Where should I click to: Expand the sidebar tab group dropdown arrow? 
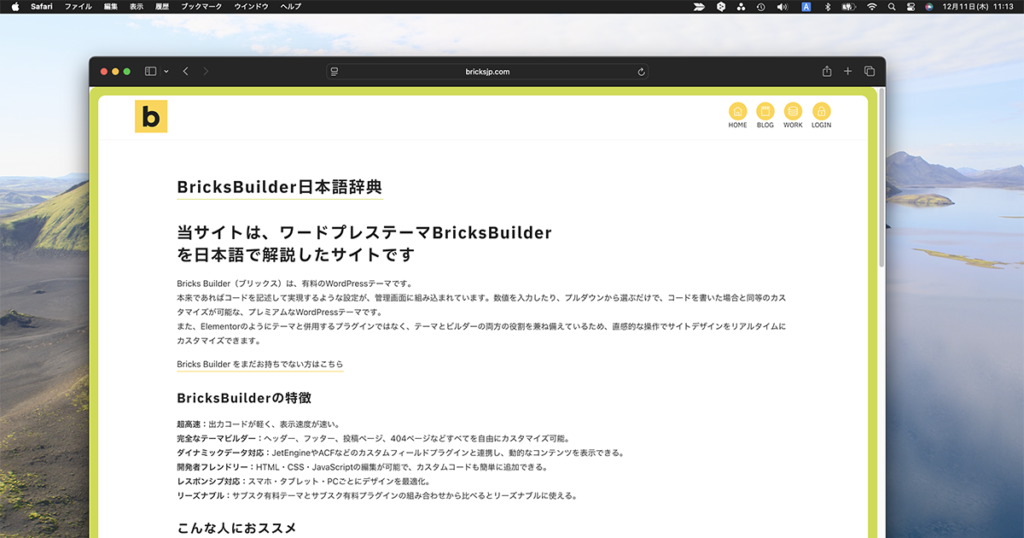point(164,72)
